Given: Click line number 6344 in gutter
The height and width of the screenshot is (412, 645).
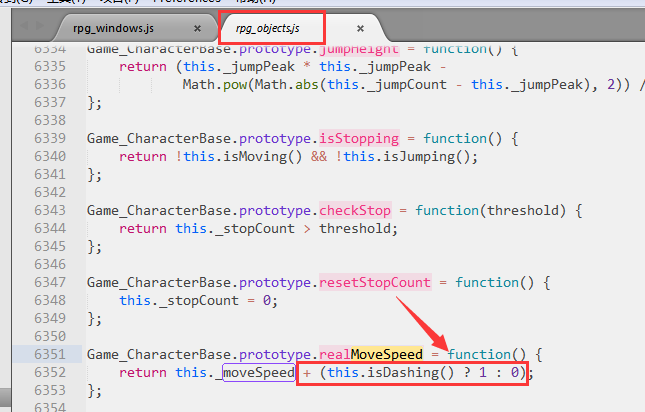Looking at the screenshot, I should pos(50,228).
